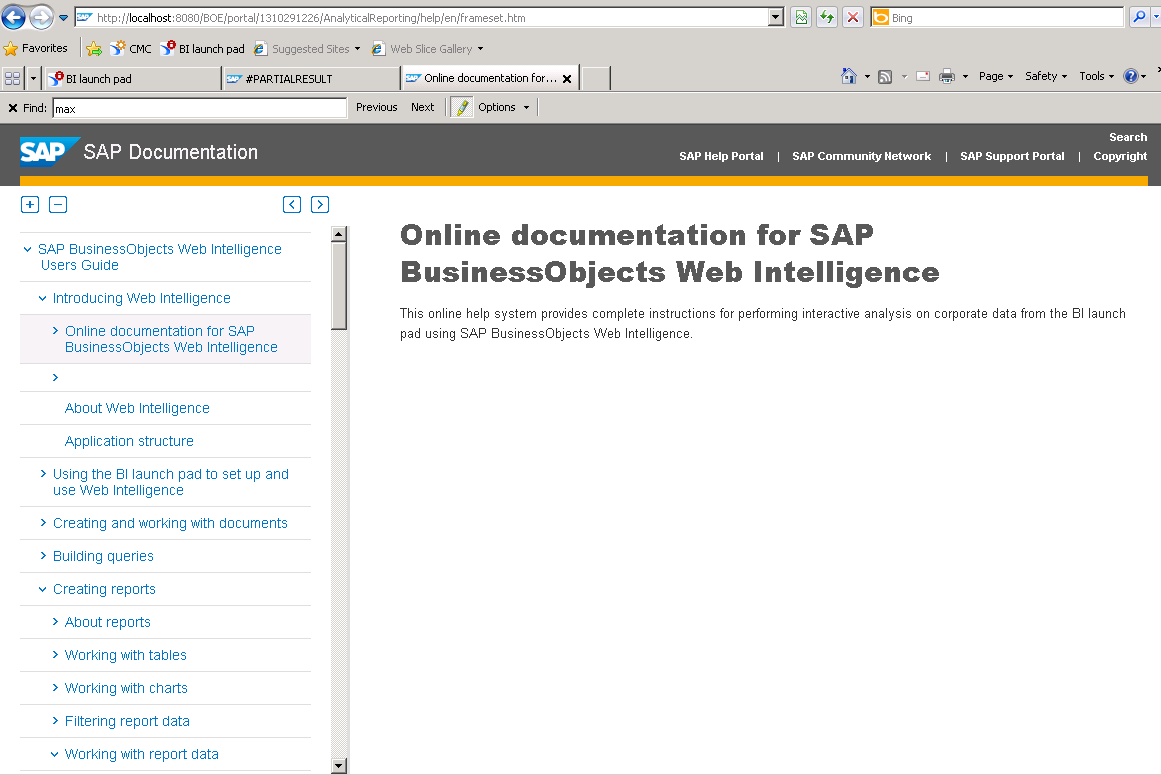
Task: Switch to the #PARTIALRESULT tab
Action: point(311,78)
